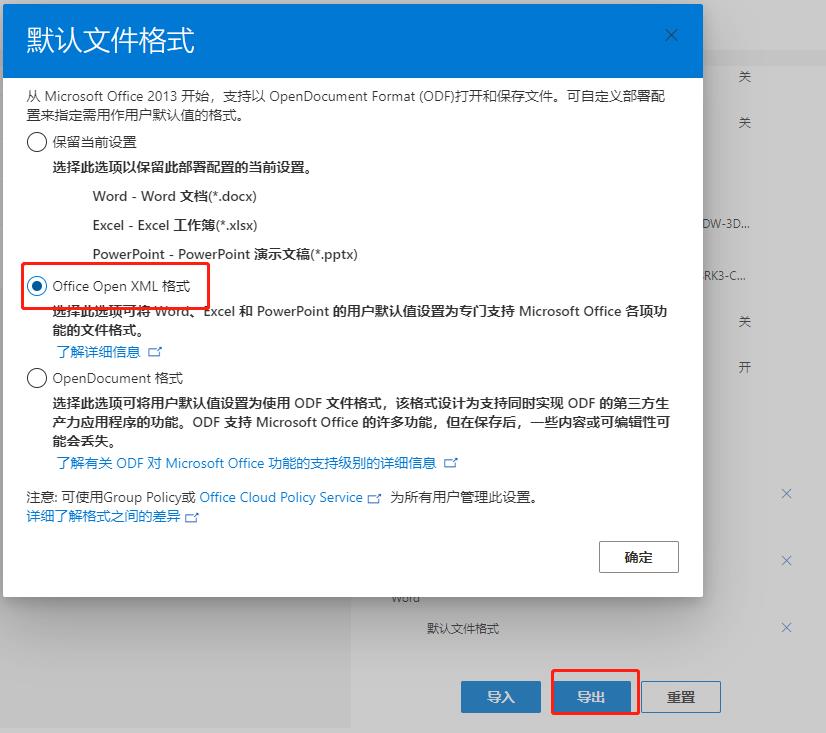Open the 详细了解格式之间的差异 link
Screen dimensions: 826x733
pyautogui.click(x=103, y=516)
